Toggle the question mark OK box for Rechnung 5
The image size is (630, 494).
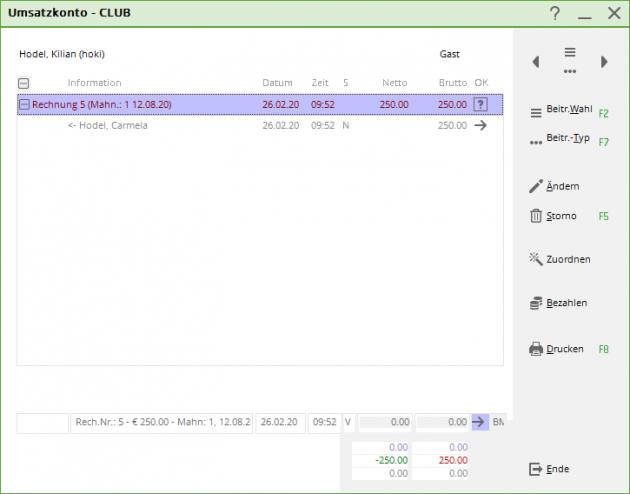coord(480,104)
